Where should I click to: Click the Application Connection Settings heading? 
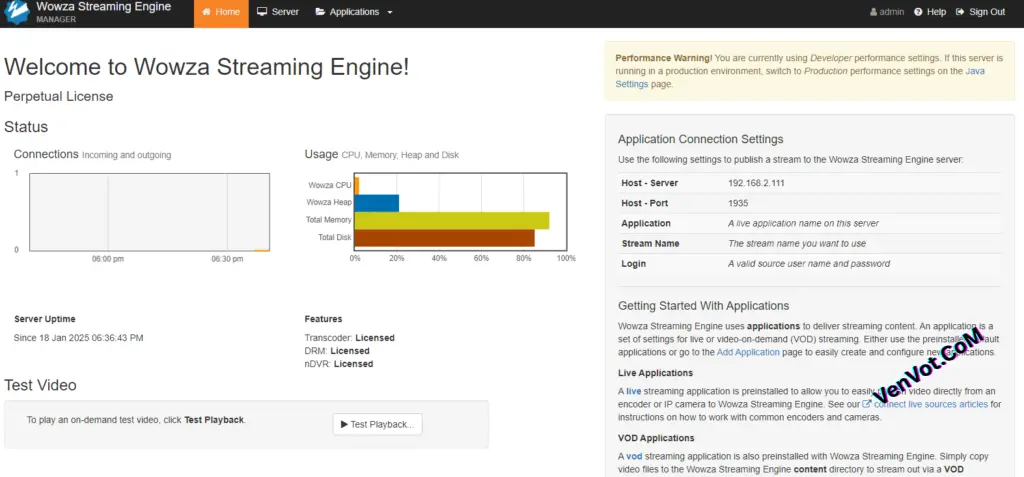click(x=701, y=139)
